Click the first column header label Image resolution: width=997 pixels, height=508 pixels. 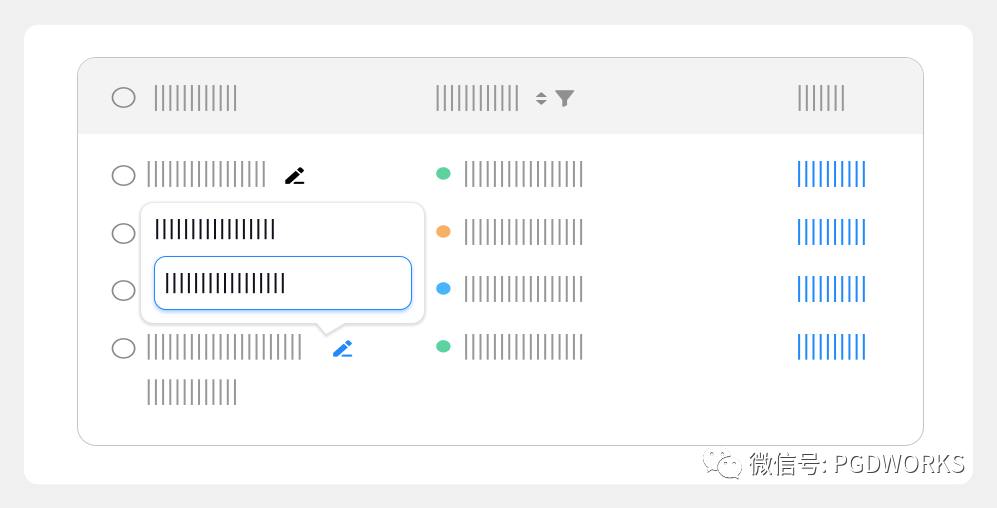pyautogui.click(x=196, y=98)
